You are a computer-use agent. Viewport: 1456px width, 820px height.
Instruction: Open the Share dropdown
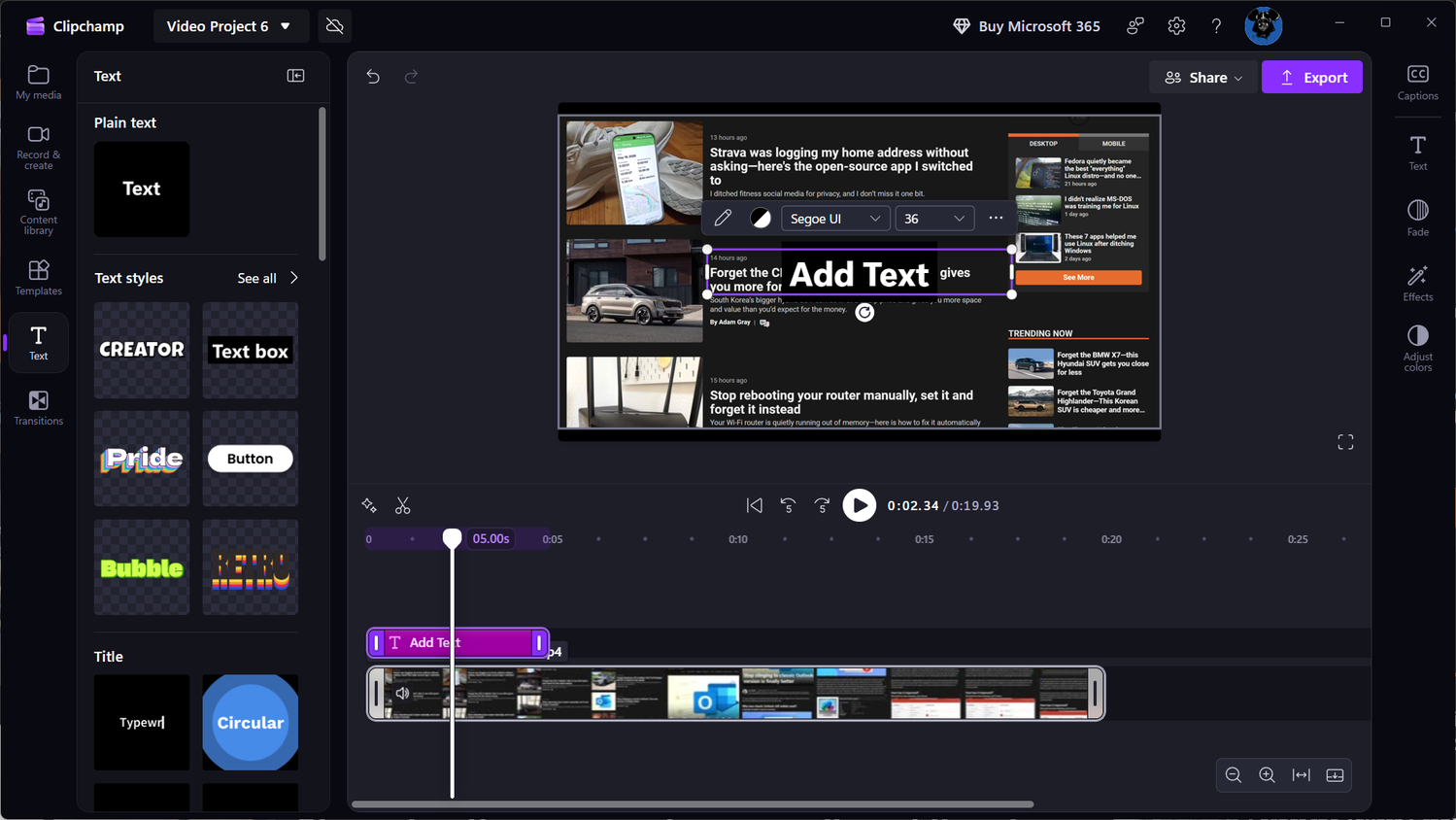click(1203, 78)
